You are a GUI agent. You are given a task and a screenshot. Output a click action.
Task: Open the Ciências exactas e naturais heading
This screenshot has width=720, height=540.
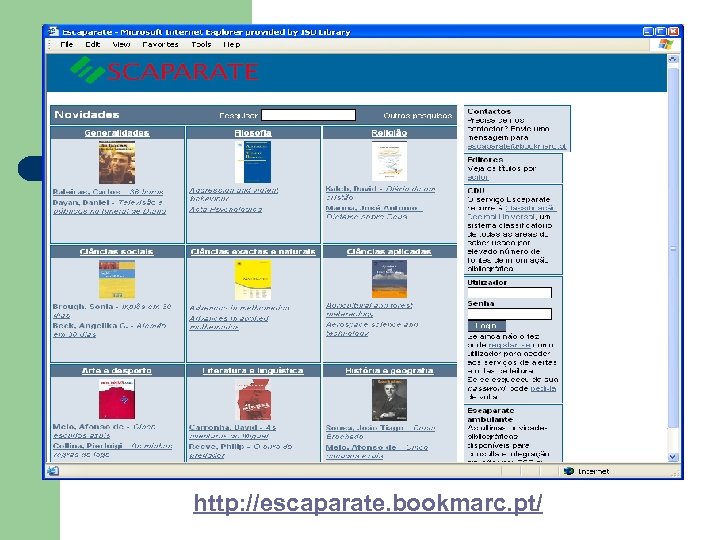(x=253, y=252)
